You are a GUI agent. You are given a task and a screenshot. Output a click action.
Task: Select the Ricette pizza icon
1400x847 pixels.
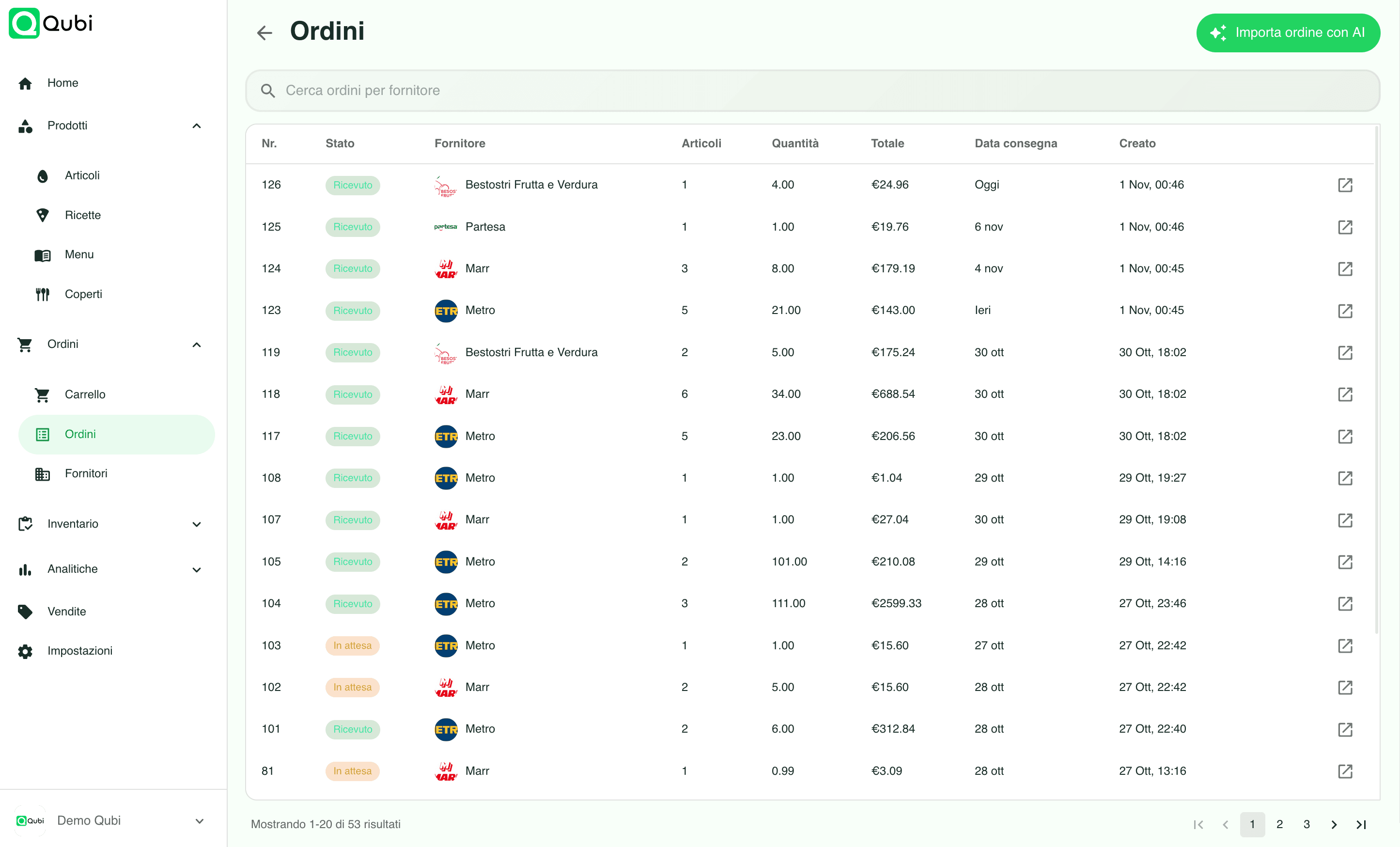tap(43, 215)
